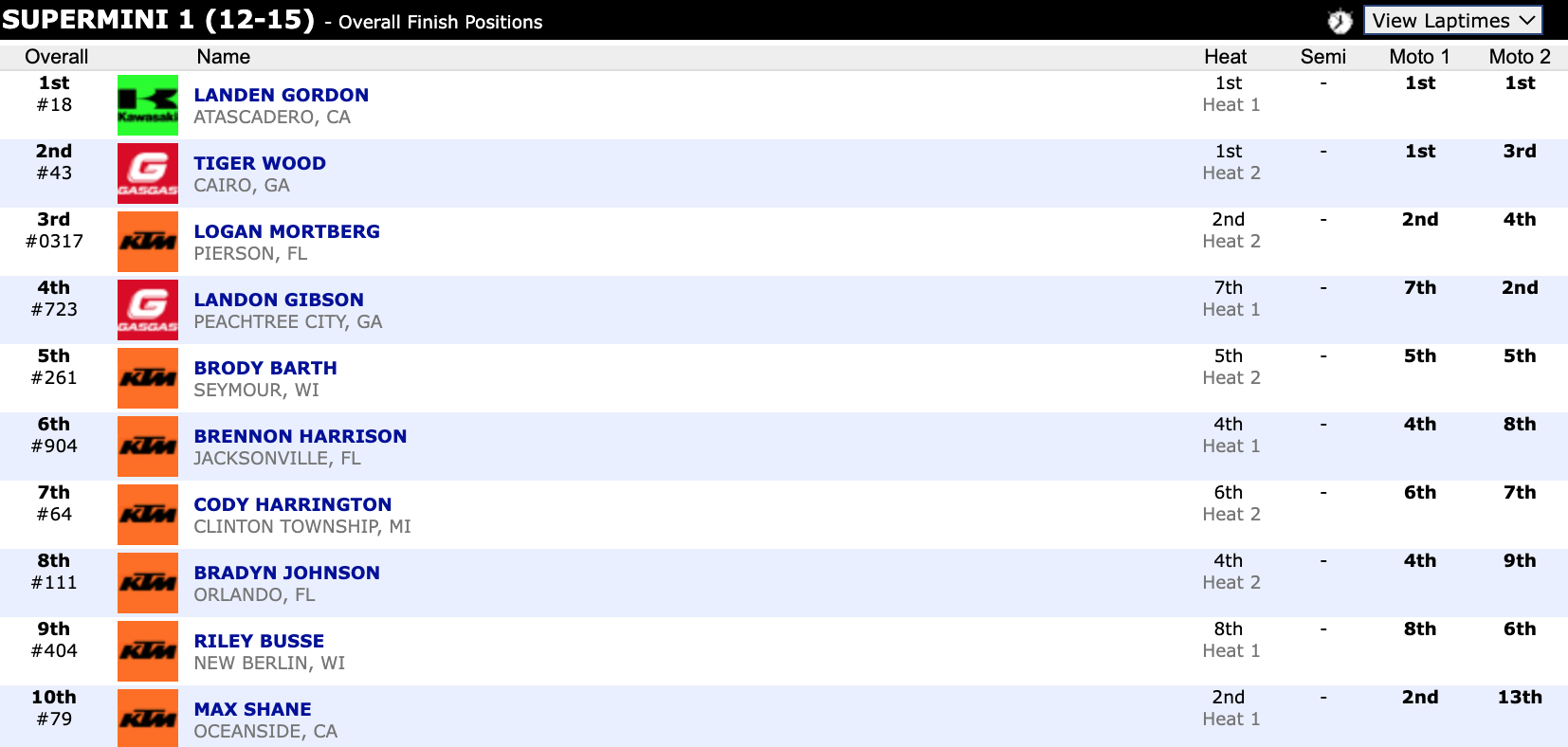Open Riley Busse rider profile link
The height and width of the screenshot is (747, 1568).
tap(259, 641)
